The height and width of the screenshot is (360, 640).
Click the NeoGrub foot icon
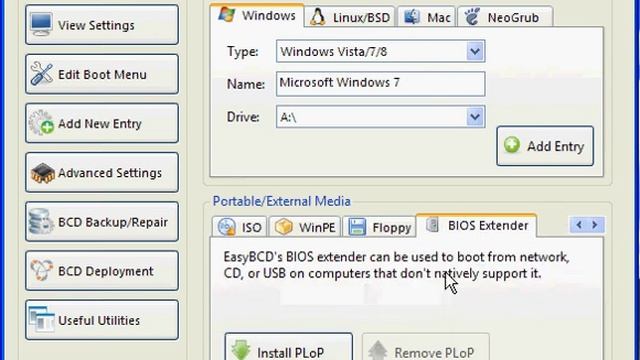(x=472, y=17)
